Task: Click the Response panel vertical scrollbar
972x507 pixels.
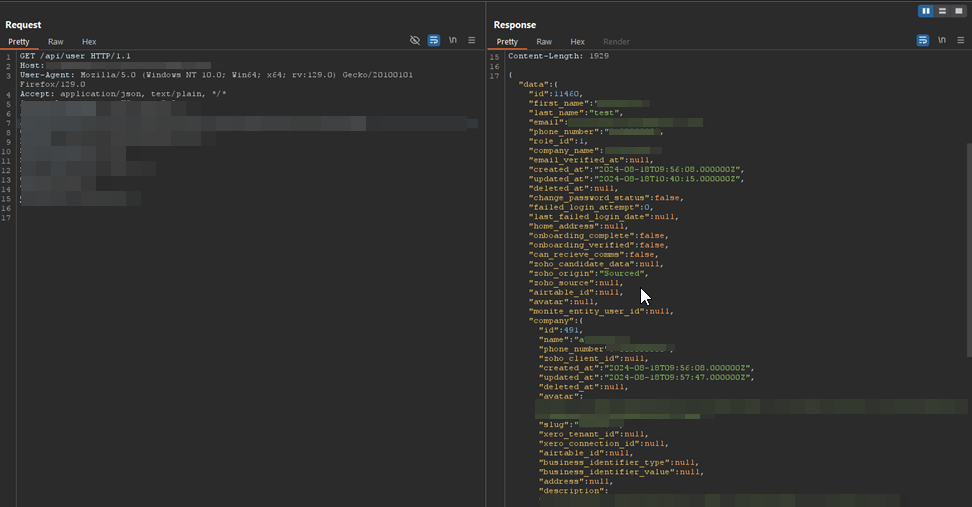Action: [967, 250]
